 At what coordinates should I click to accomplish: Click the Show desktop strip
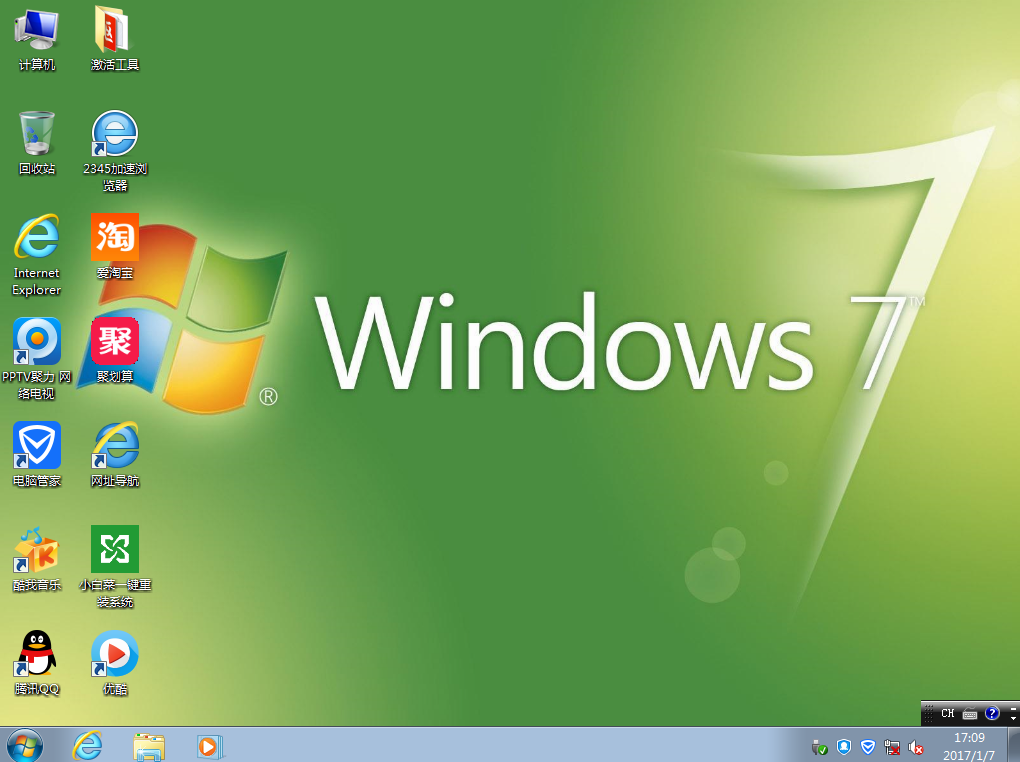point(1013,745)
